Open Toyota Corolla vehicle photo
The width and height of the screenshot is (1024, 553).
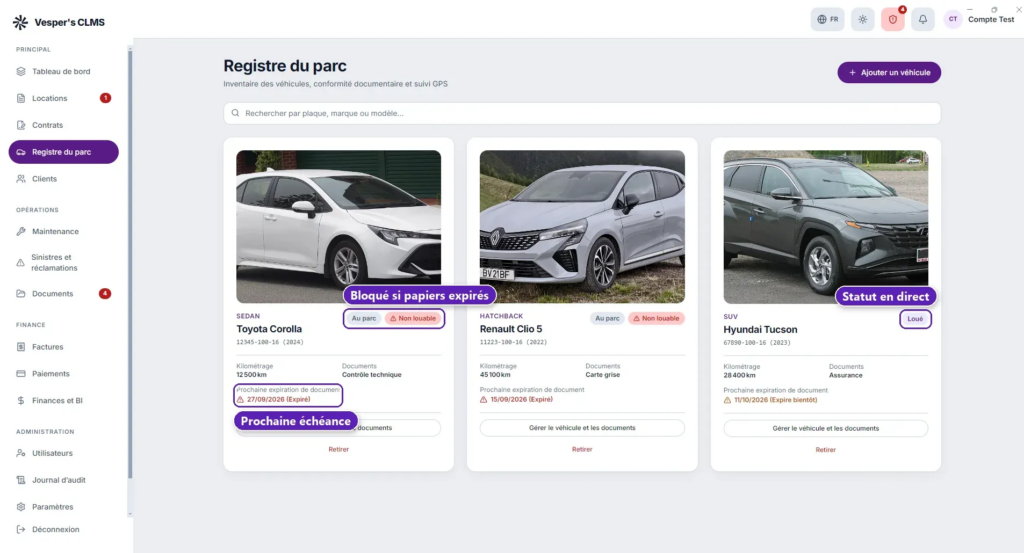pyautogui.click(x=338, y=227)
